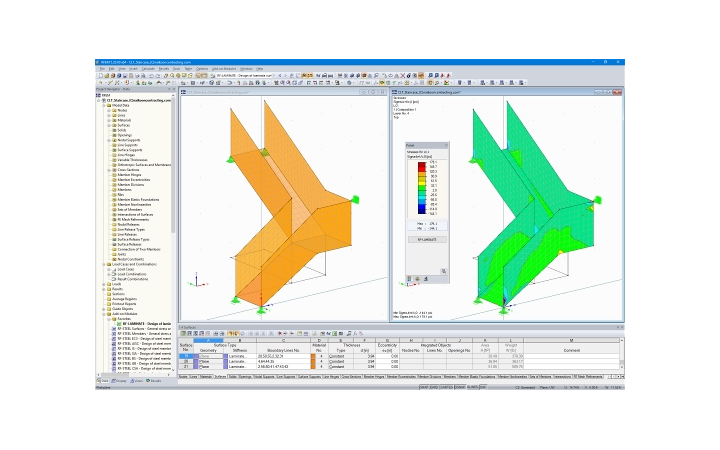Select surface row 21 in the table
Screen dimensions: 720x450
pyautogui.click(x=186, y=367)
